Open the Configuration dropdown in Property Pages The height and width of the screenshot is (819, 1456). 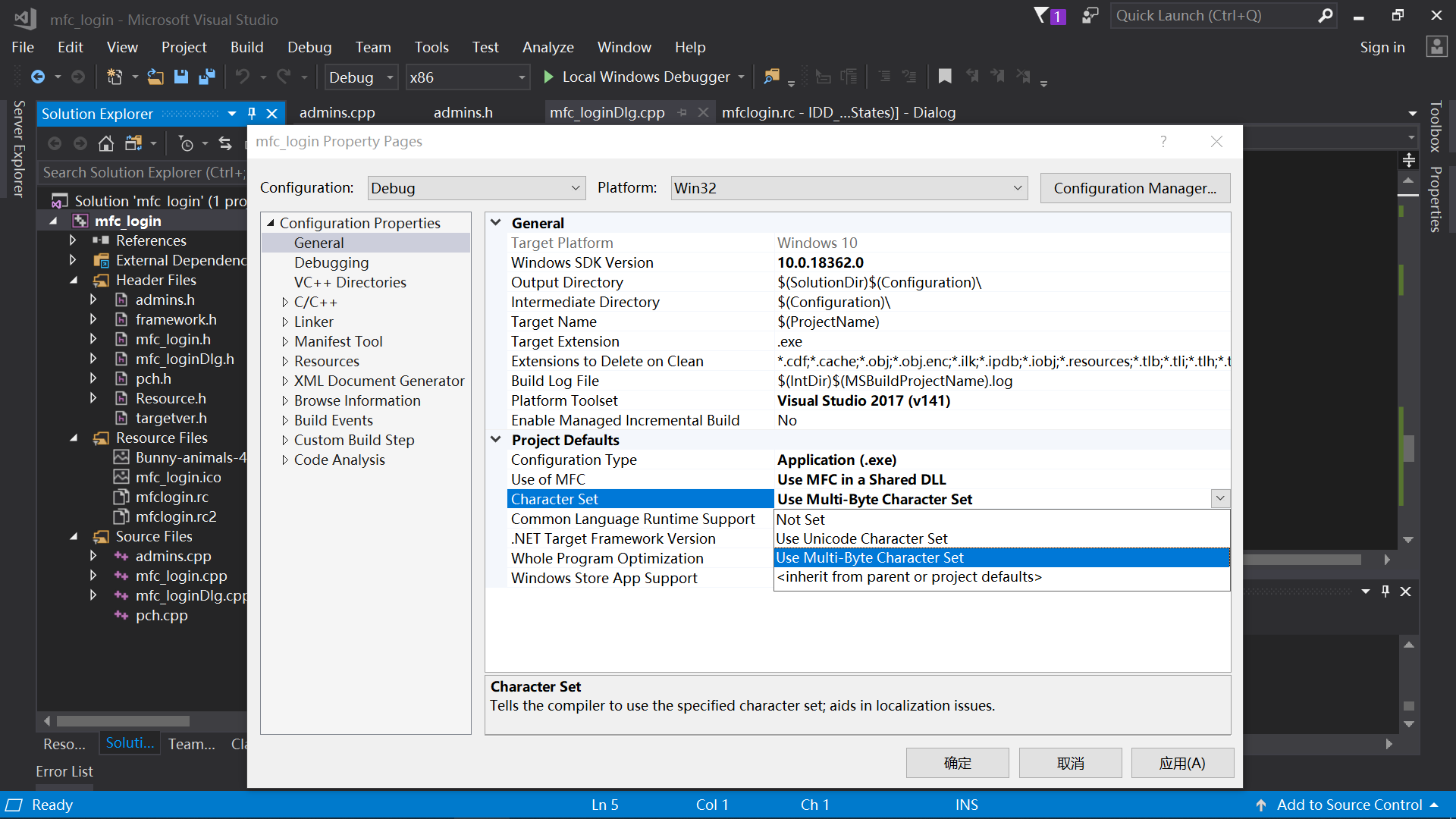coord(476,188)
